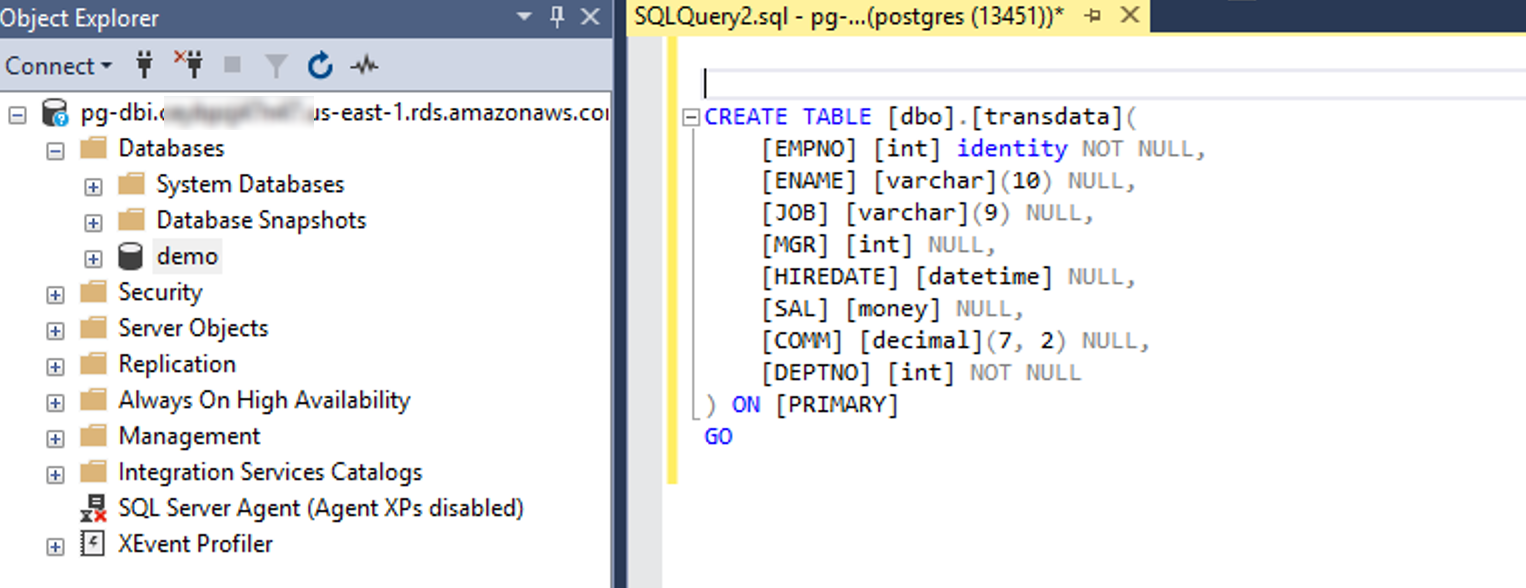Close the SQLQuery2.sql tab
This screenshot has width=1526, height=588.
coord(1130,15)
